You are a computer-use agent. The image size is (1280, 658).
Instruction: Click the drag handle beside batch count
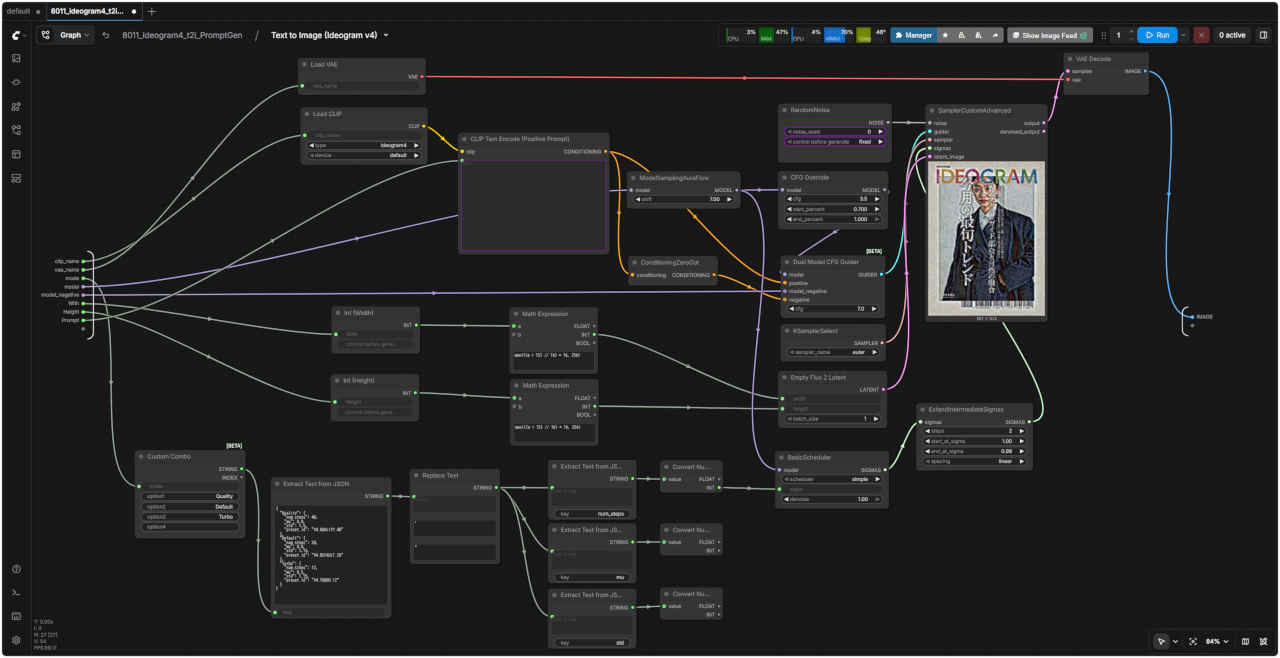tap(1104, 35)
